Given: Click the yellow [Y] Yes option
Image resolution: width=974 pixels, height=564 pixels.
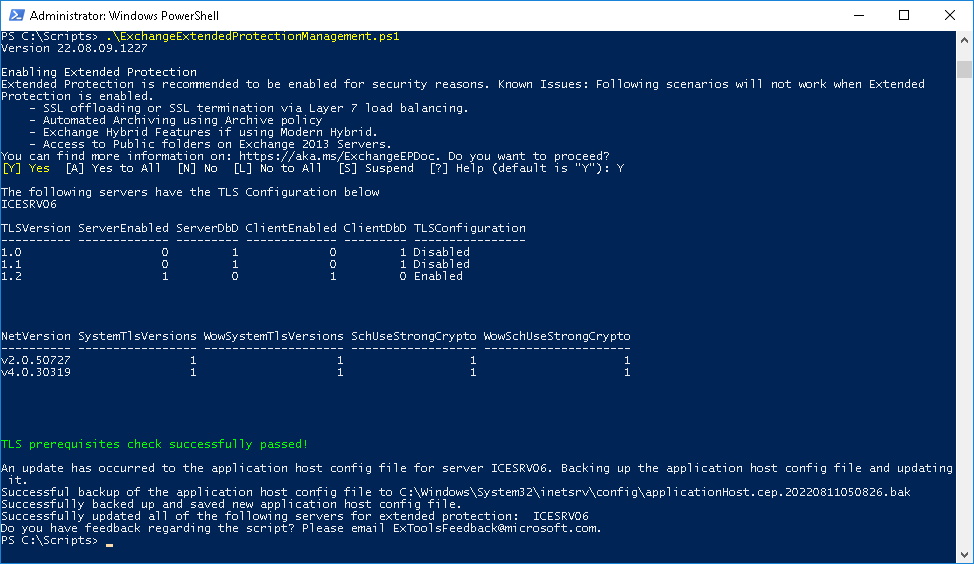Looking at the screenshot, I should point(25,168).
